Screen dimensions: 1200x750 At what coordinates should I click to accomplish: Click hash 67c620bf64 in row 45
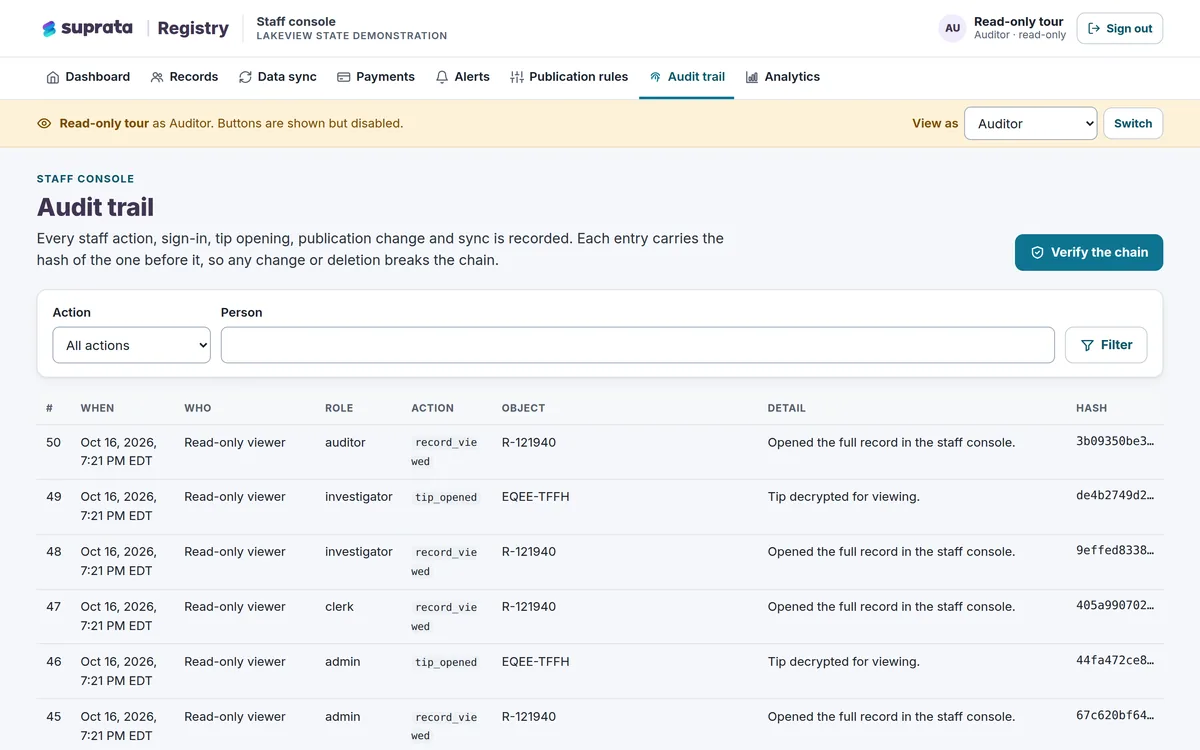pyautogui.click(x=1115, y=717)
